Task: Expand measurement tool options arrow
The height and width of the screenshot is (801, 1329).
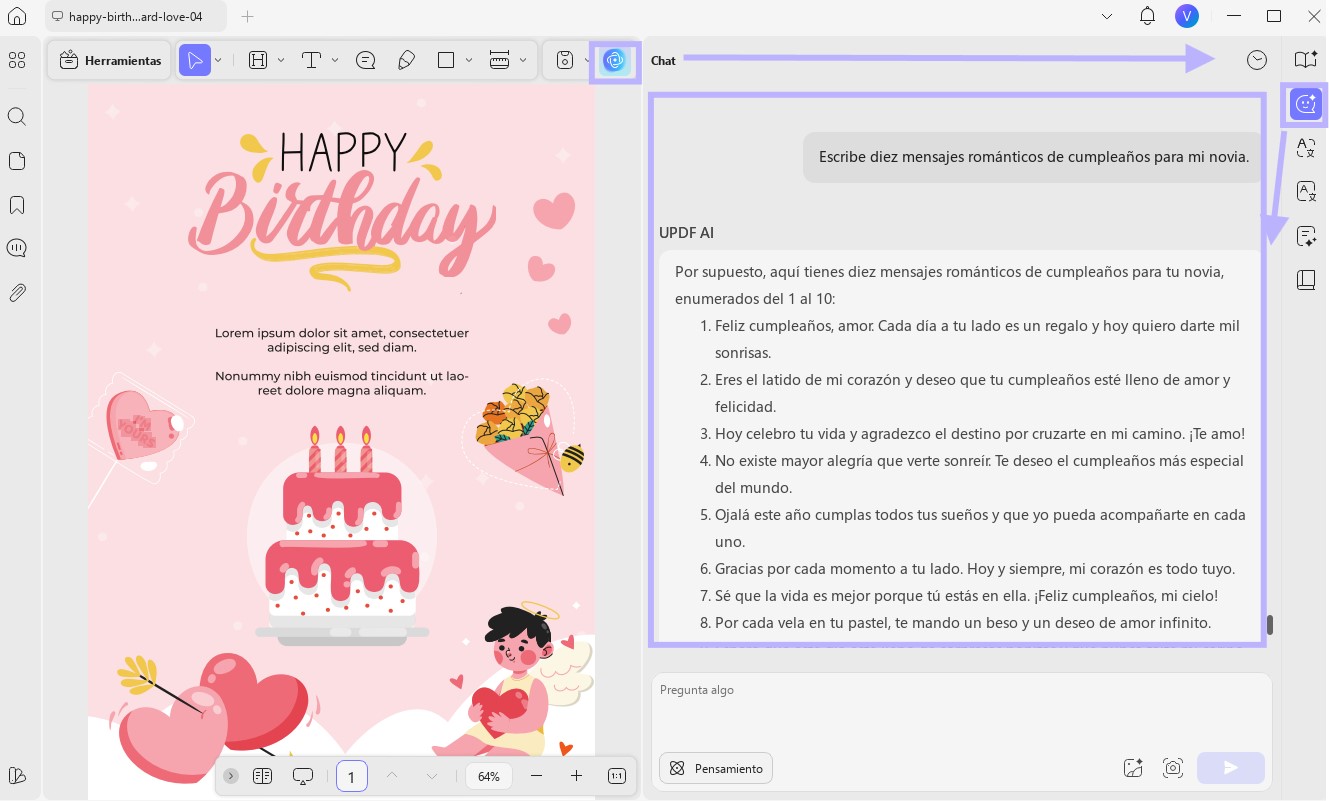Action: pos(523,61)
